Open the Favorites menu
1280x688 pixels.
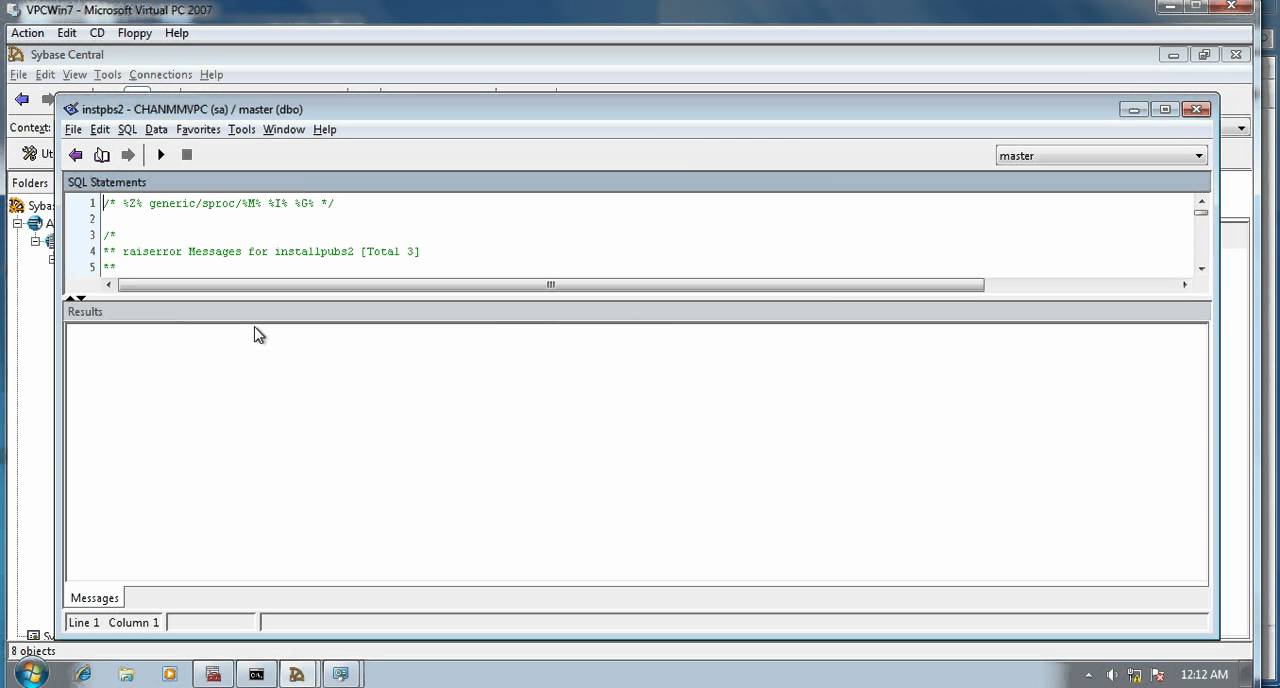(x=198, y=130)
